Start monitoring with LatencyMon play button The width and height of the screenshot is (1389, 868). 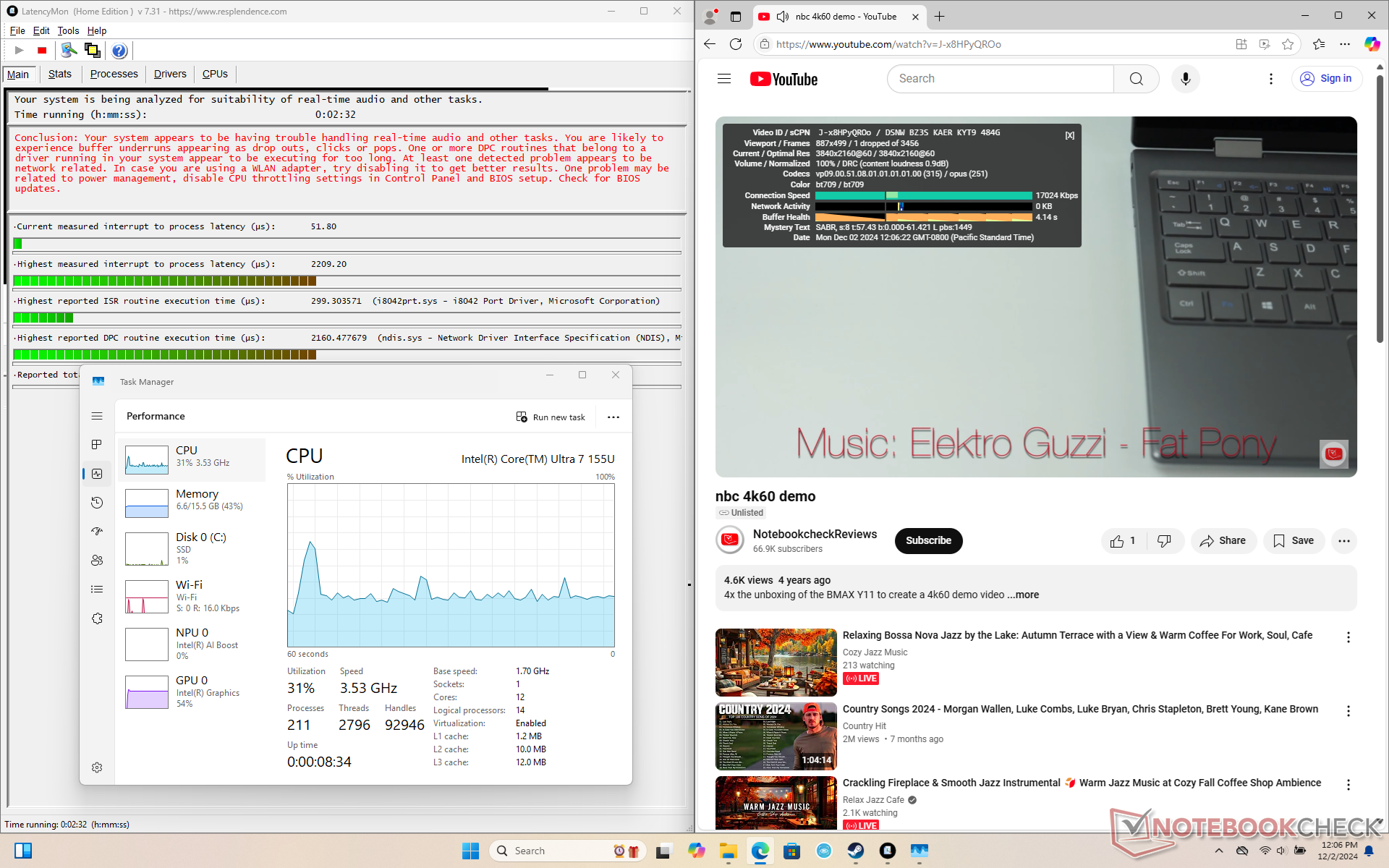tap(20, 50)
